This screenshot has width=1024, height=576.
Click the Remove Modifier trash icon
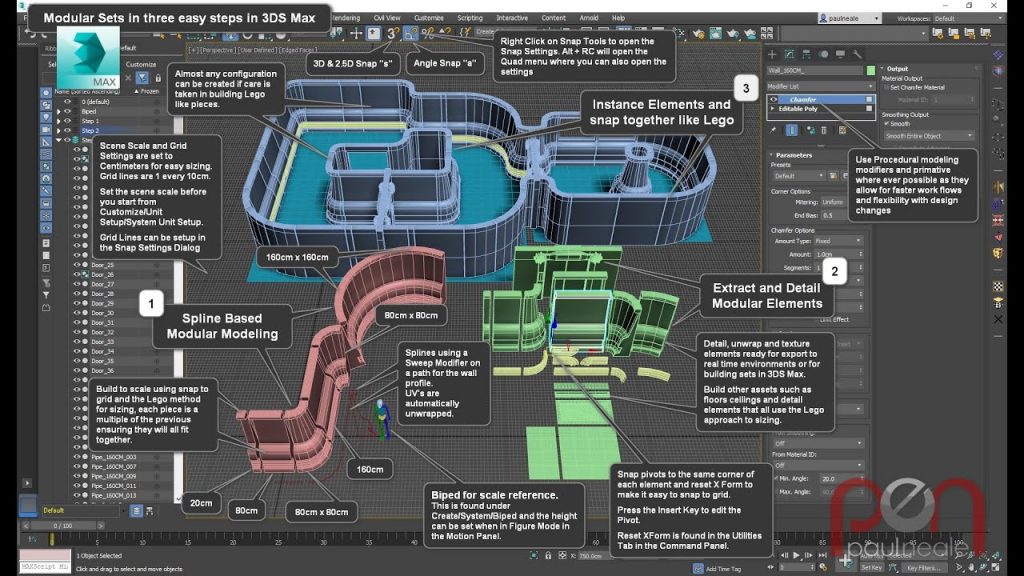coord(823,130)
